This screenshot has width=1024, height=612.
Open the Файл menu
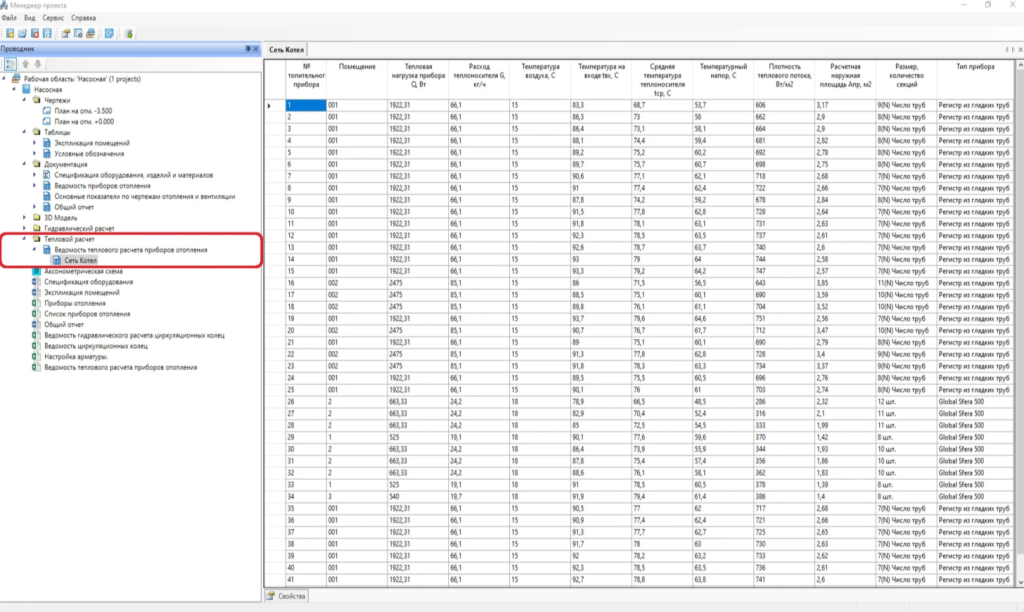(x=10, y=19)
